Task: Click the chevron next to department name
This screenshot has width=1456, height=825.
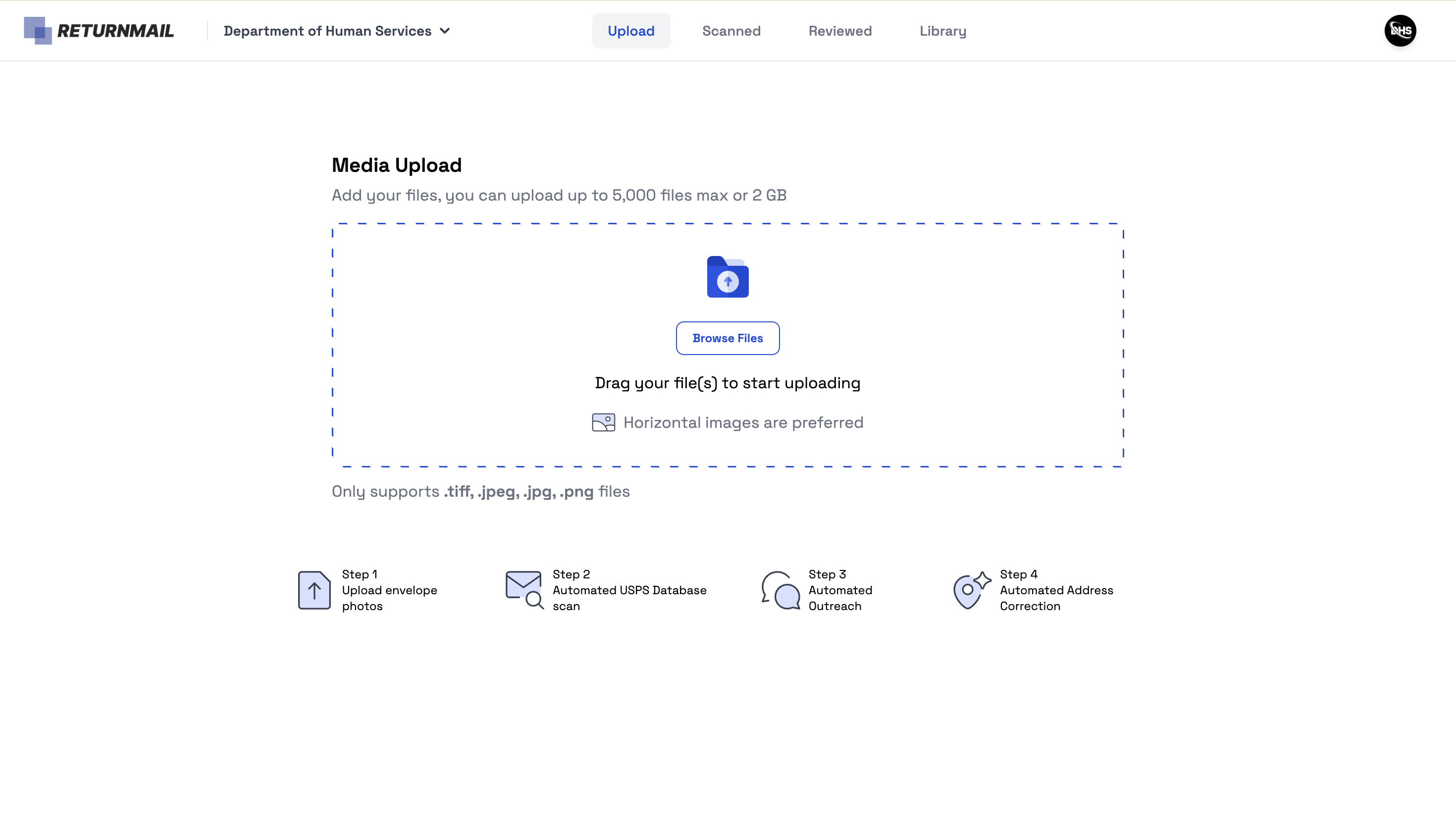Action: click(x=445, y=31)
